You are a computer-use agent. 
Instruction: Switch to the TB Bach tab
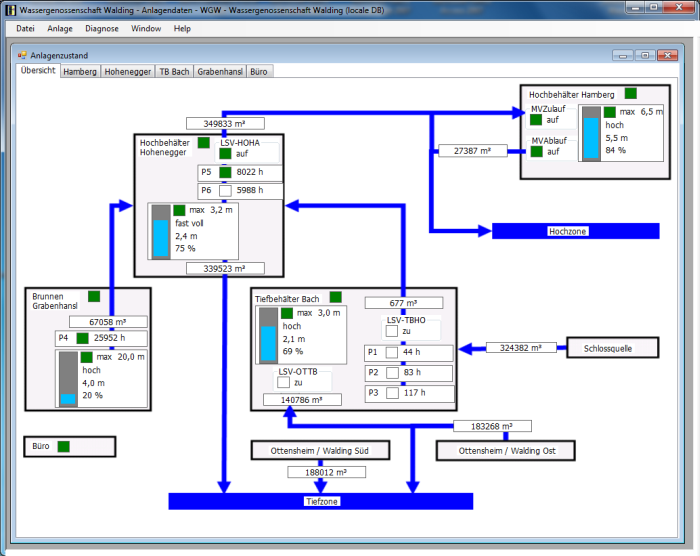174,72
